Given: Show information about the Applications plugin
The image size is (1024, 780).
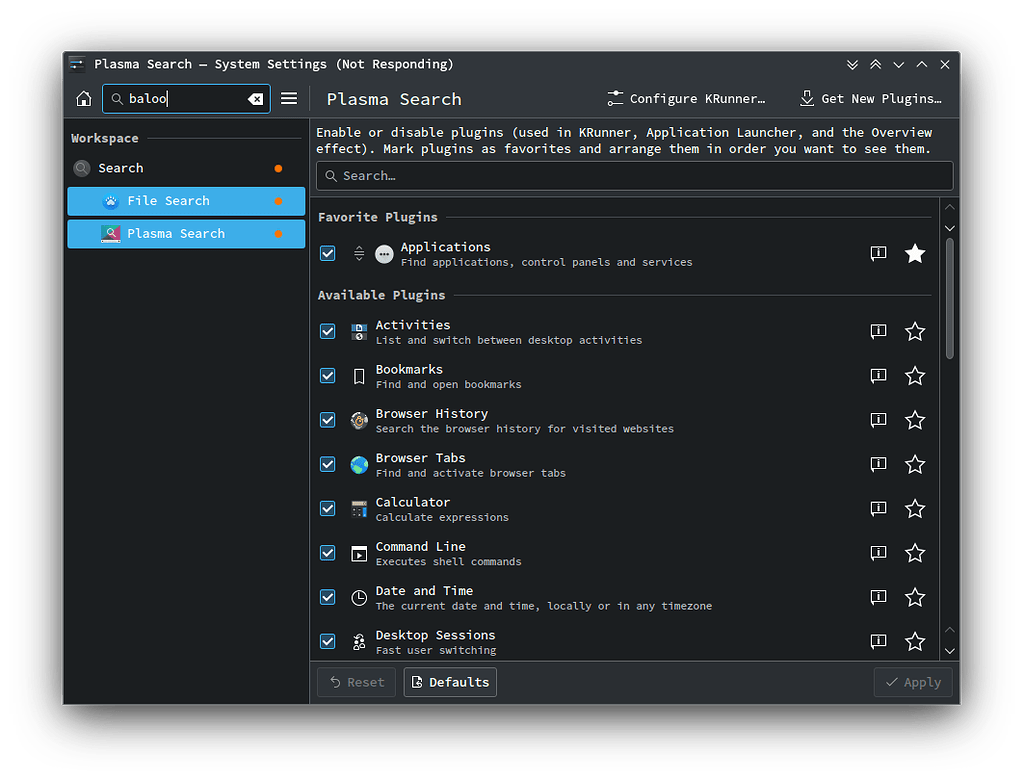Looking at the screenshot, I should point(878,253).
